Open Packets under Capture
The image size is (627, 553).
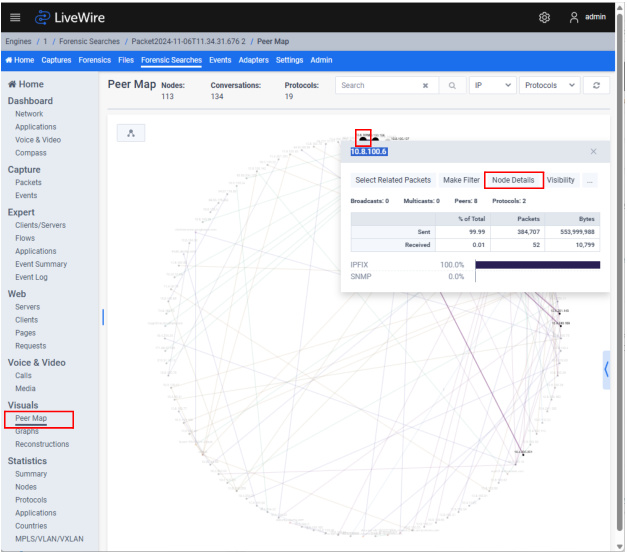click(28, 183)
